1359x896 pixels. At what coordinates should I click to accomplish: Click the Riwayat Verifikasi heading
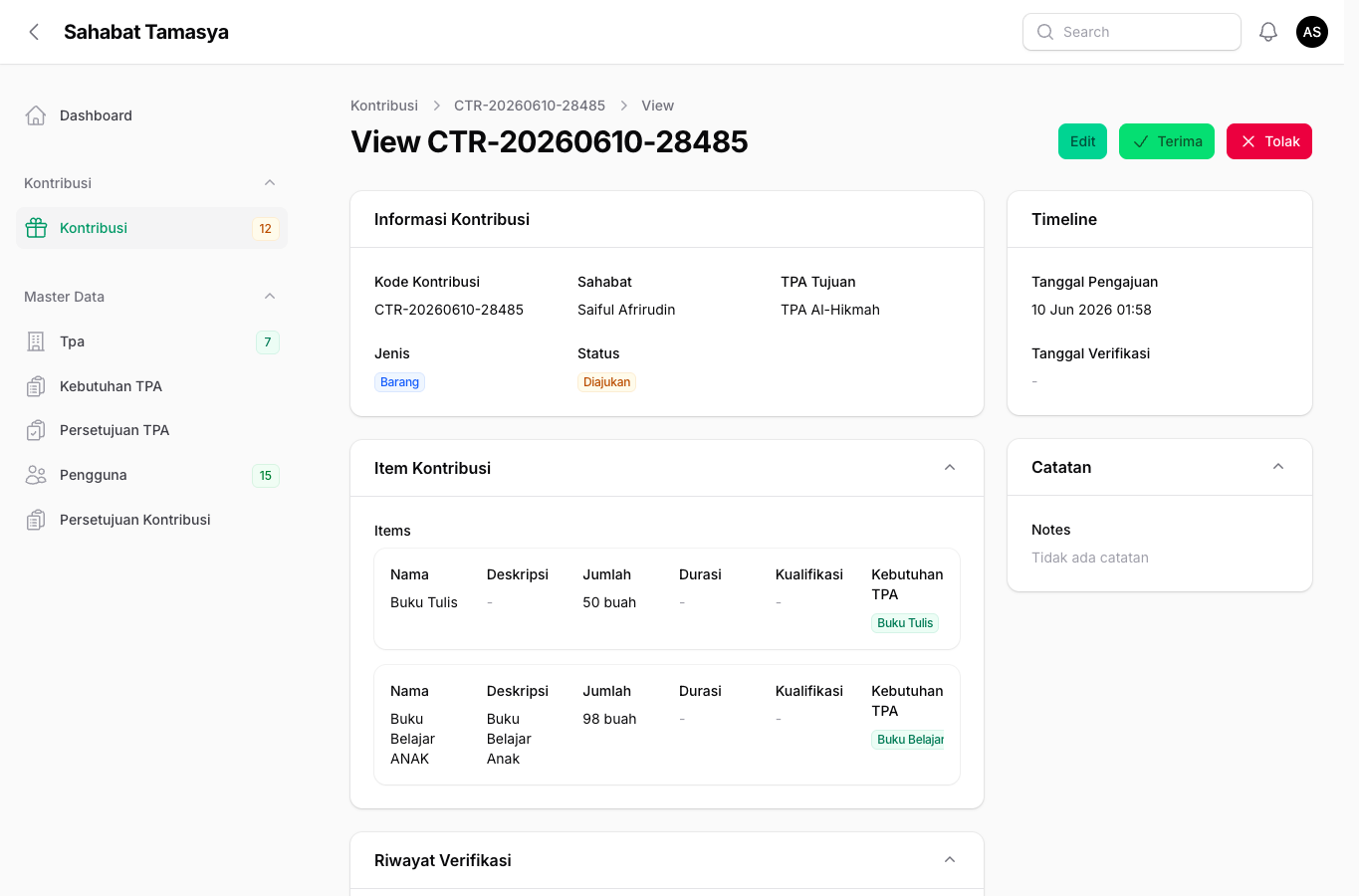pos(443,860)
